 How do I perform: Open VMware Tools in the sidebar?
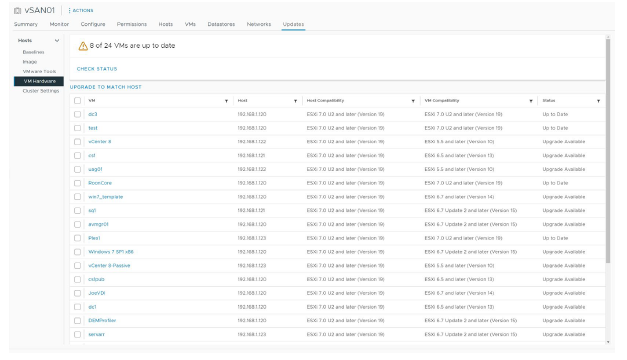coord(39,72)
